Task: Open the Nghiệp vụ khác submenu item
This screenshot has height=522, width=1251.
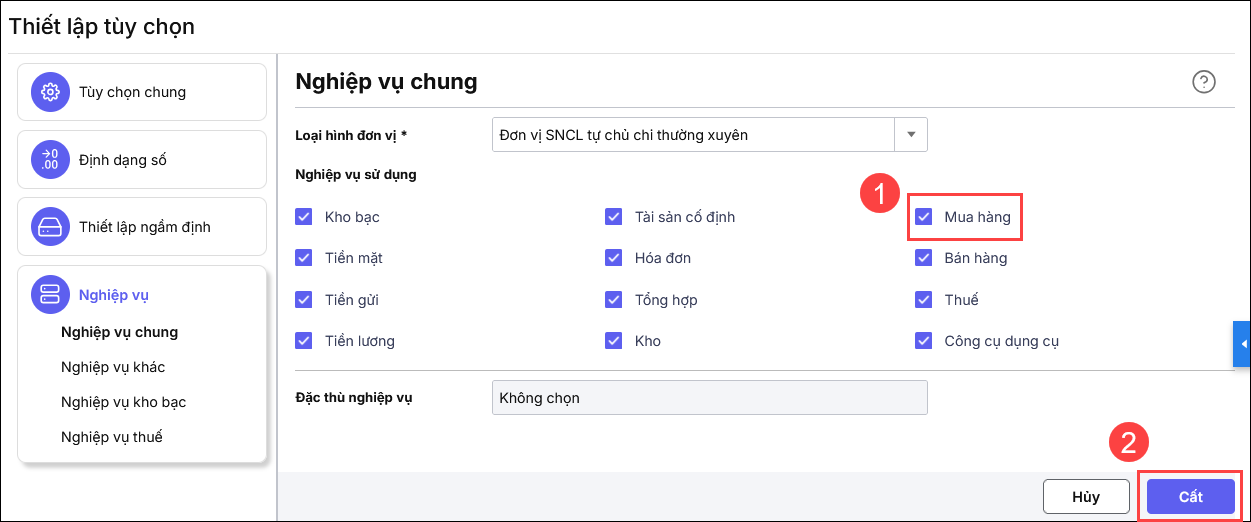Action: pyautogui.click(x=113, y=367)
